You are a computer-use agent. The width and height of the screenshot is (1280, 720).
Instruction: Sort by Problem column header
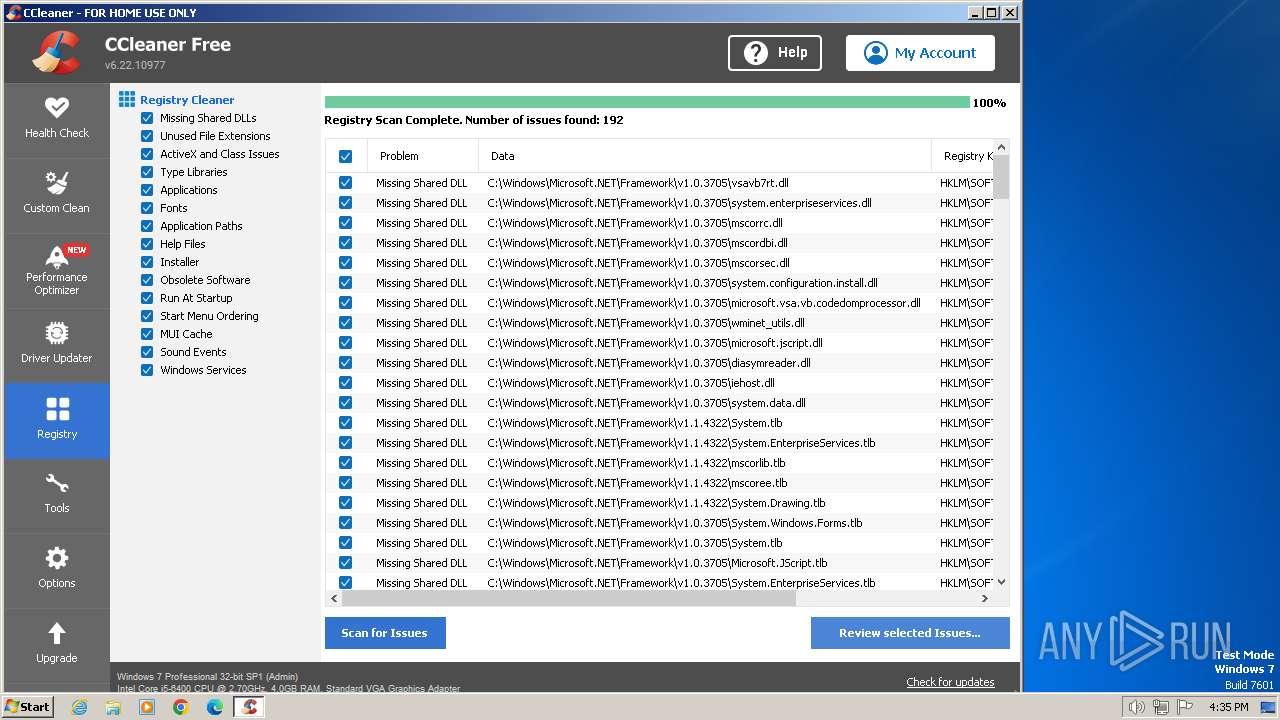423,156
